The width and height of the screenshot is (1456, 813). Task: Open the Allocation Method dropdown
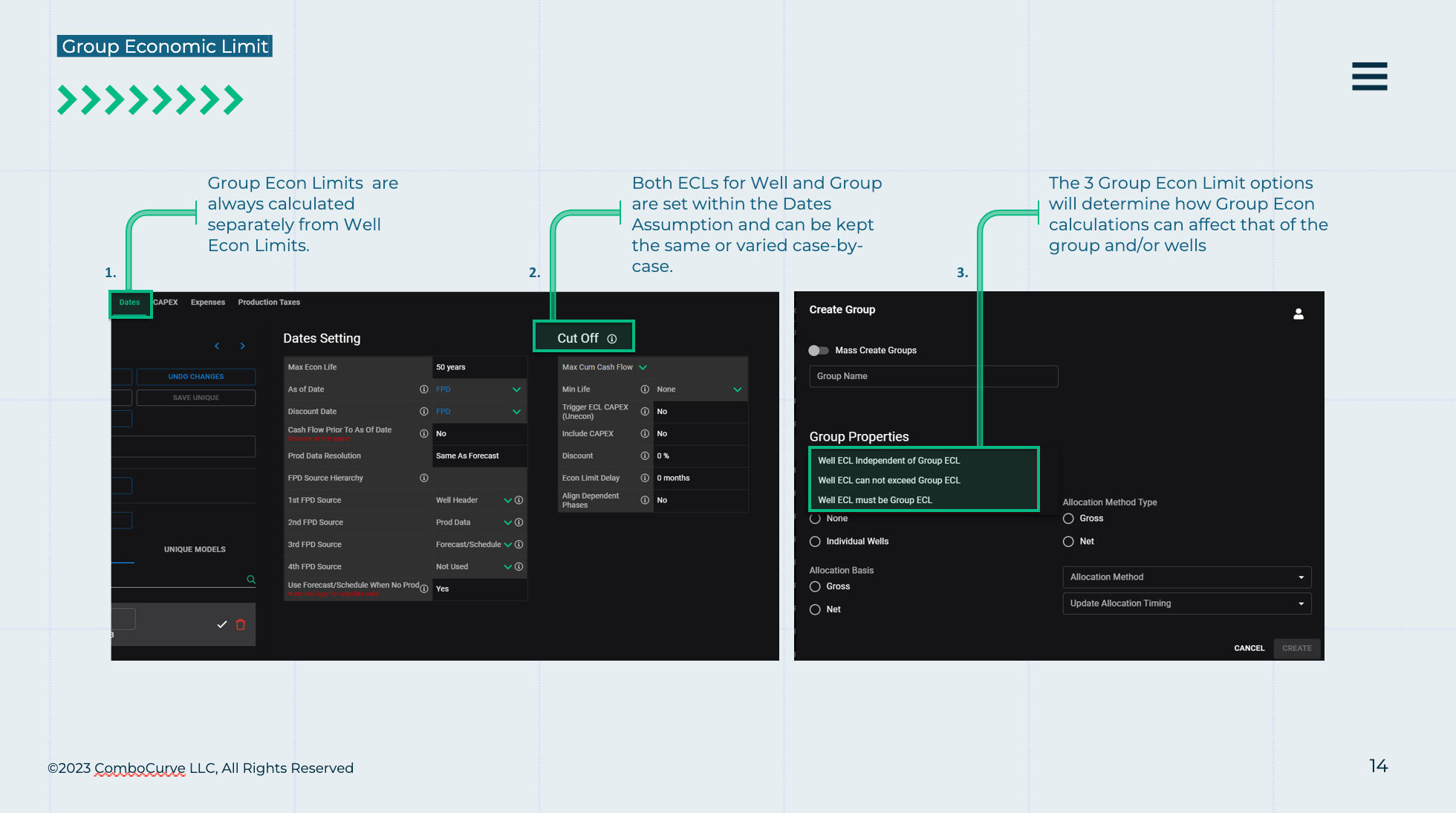point(1186,577)
